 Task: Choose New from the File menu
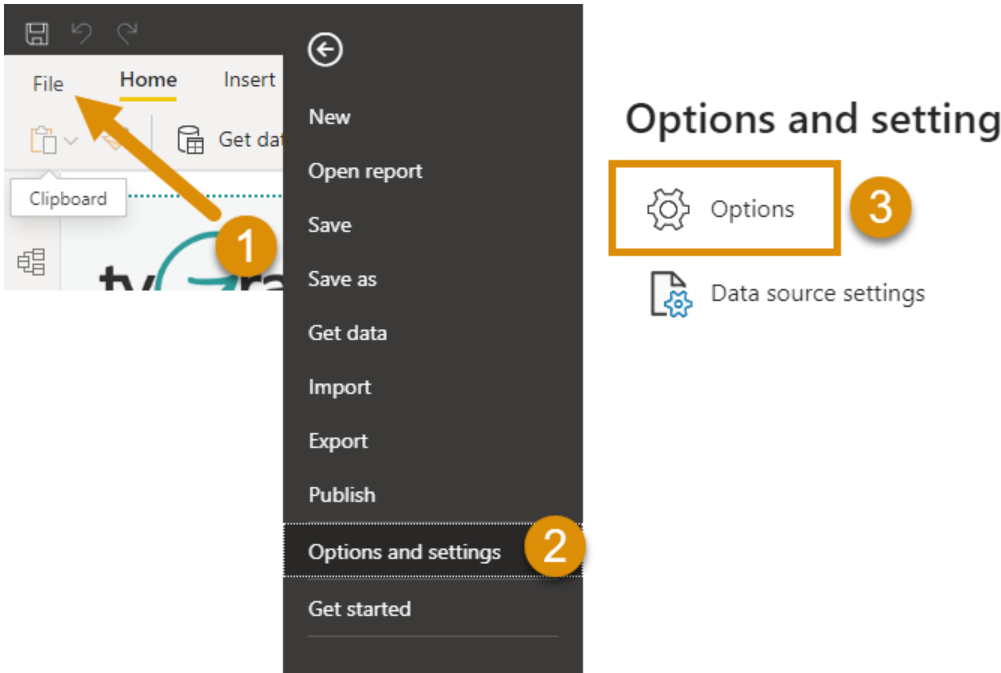[x=329, y=117]
